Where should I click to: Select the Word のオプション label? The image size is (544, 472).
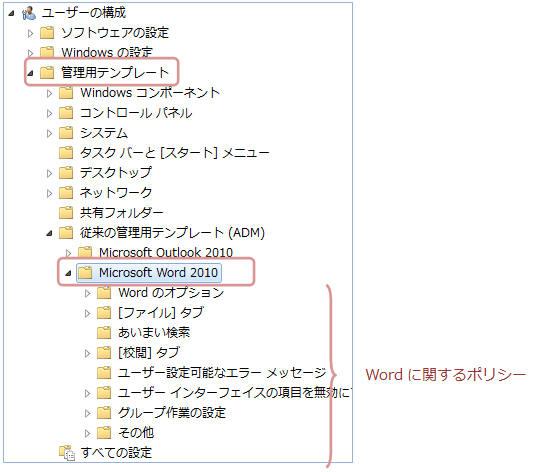point(171,293)
